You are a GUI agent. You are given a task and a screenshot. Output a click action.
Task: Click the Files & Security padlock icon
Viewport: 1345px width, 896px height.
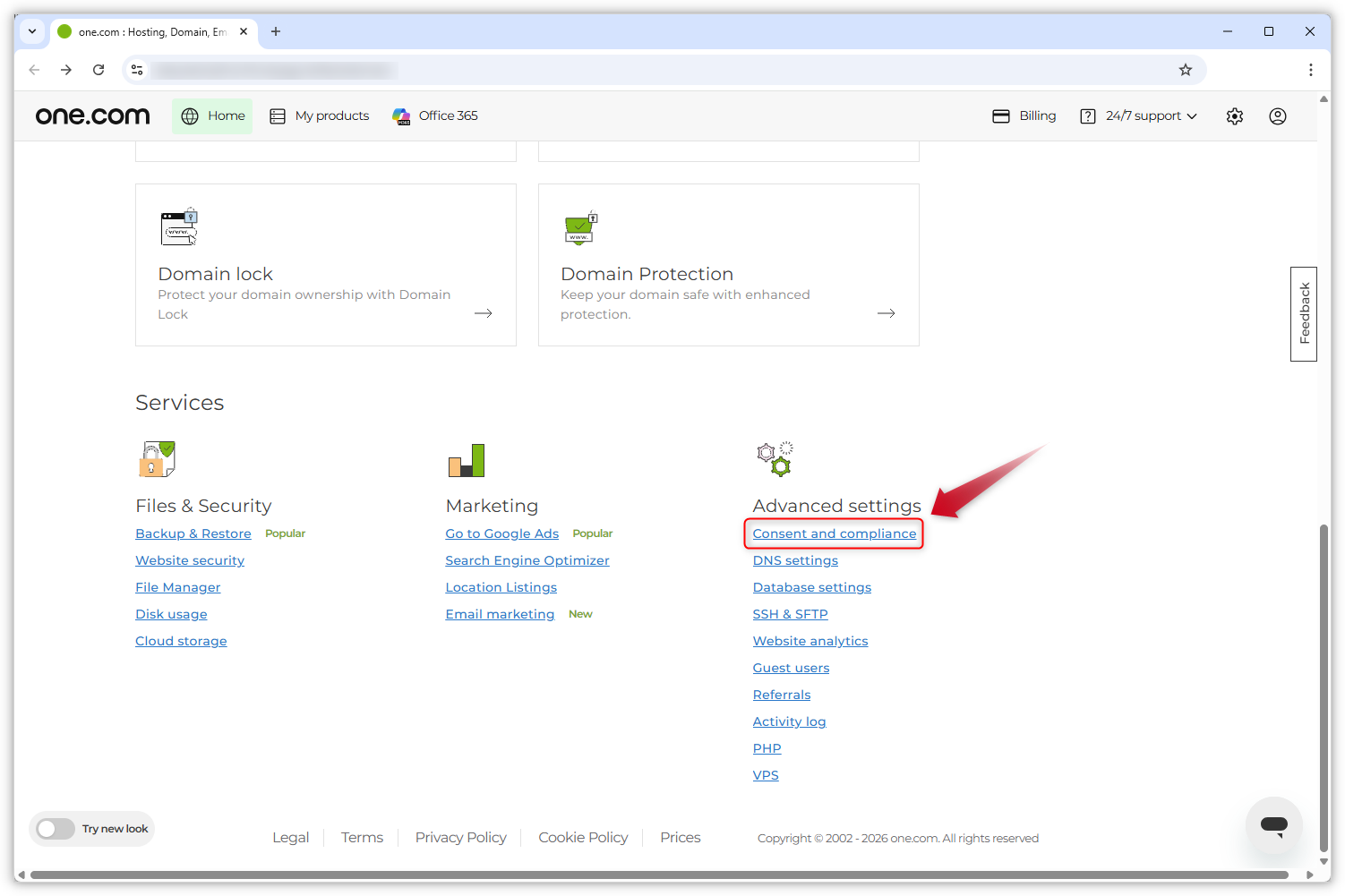point(157,459)
